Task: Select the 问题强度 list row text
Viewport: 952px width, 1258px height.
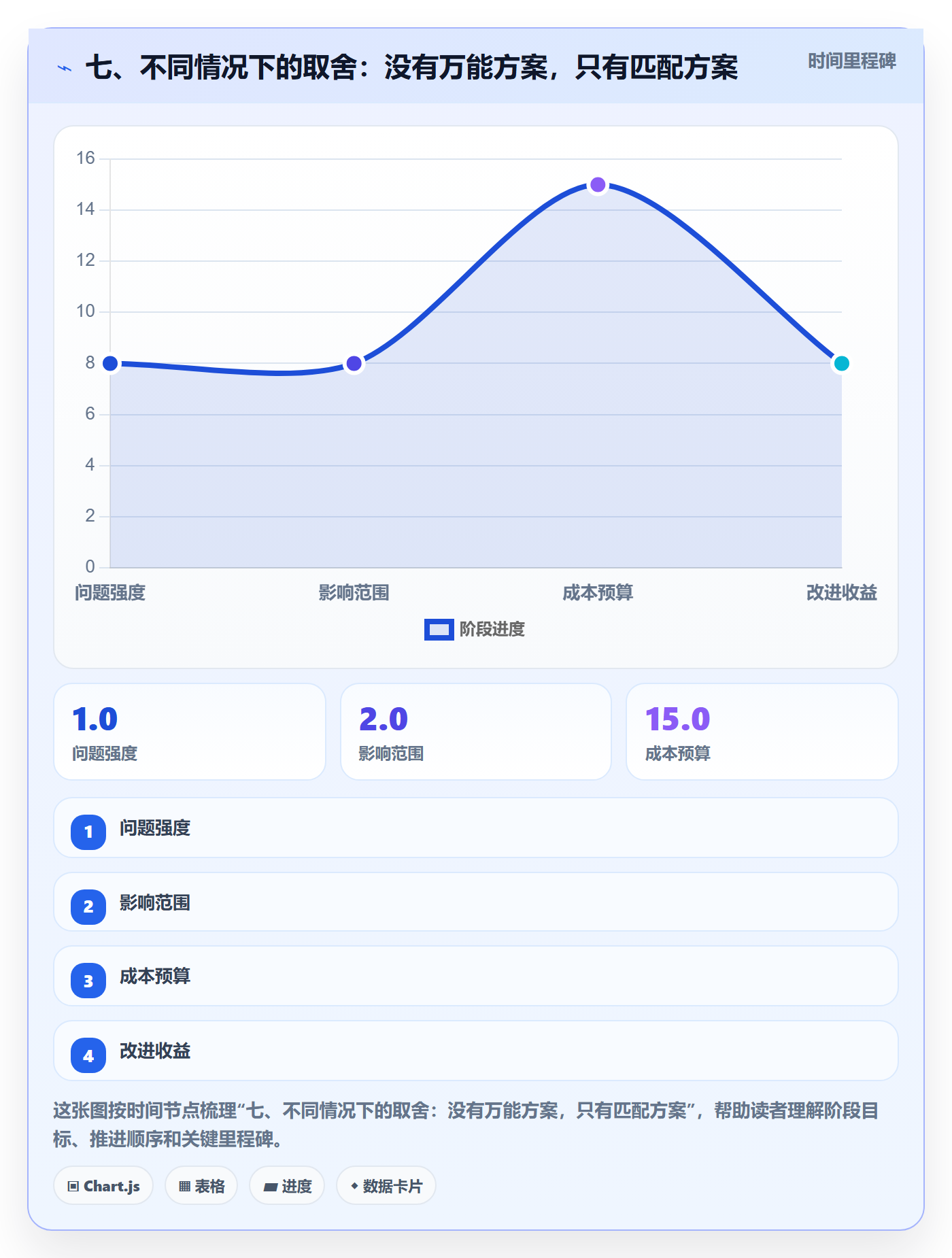Action: tap(155, 828)
